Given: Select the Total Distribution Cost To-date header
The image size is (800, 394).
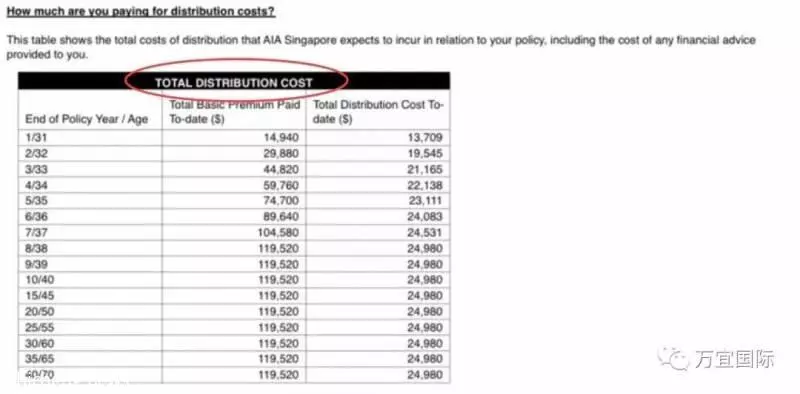Looking at the screenshot, I should tap(378, 112).
